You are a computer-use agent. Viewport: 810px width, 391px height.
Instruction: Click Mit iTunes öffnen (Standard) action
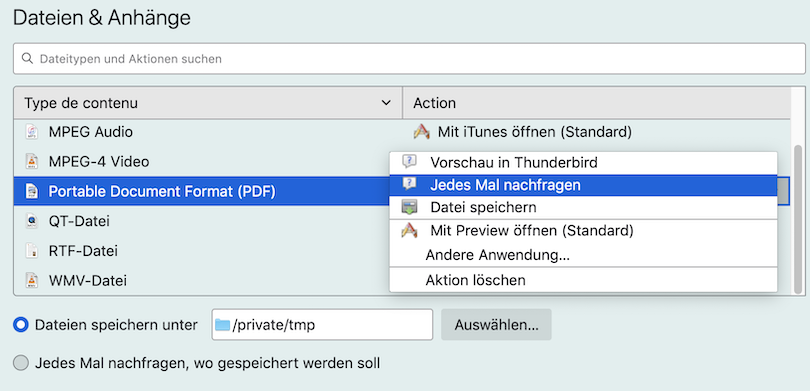[535, 132]
